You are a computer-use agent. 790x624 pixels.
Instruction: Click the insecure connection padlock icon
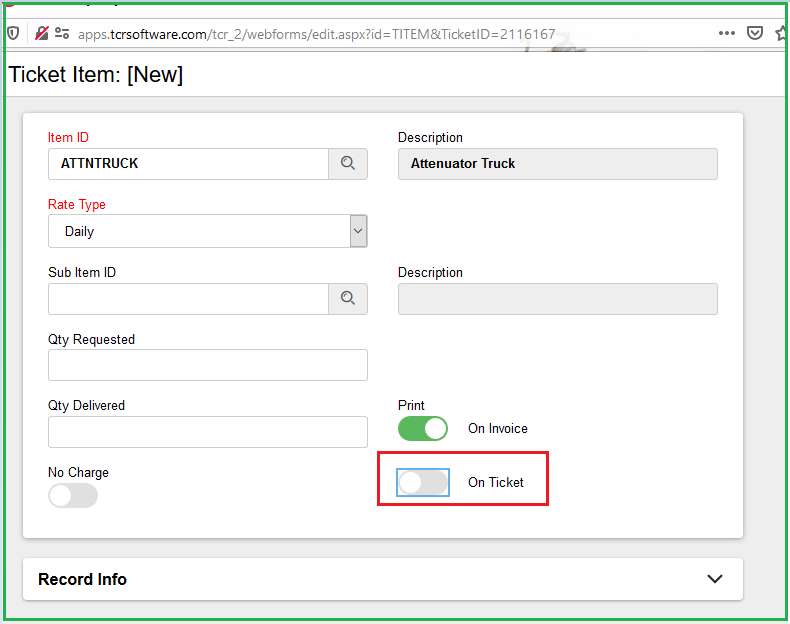(x=42, y=33)
